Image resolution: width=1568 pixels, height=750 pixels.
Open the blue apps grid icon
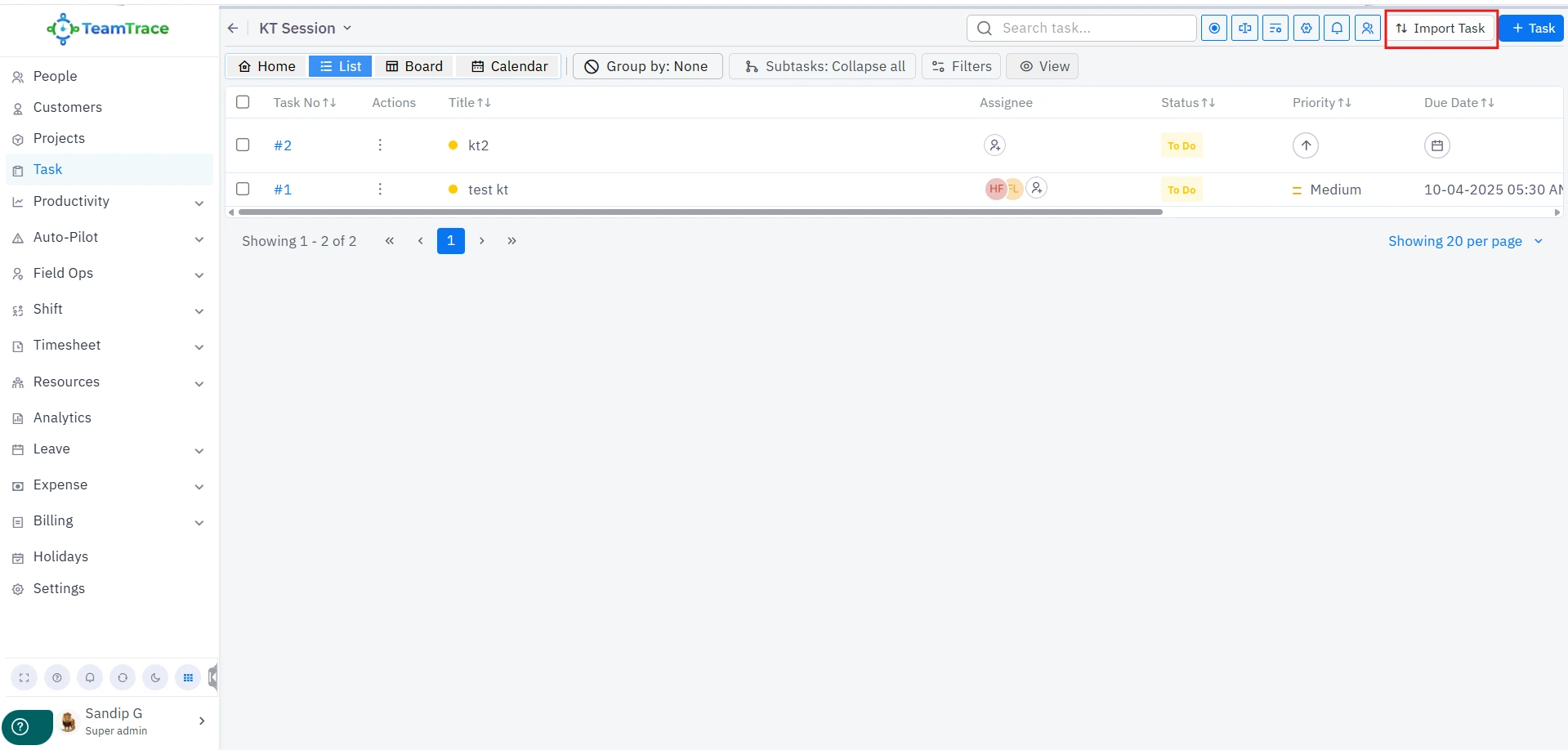pos(188,677)
